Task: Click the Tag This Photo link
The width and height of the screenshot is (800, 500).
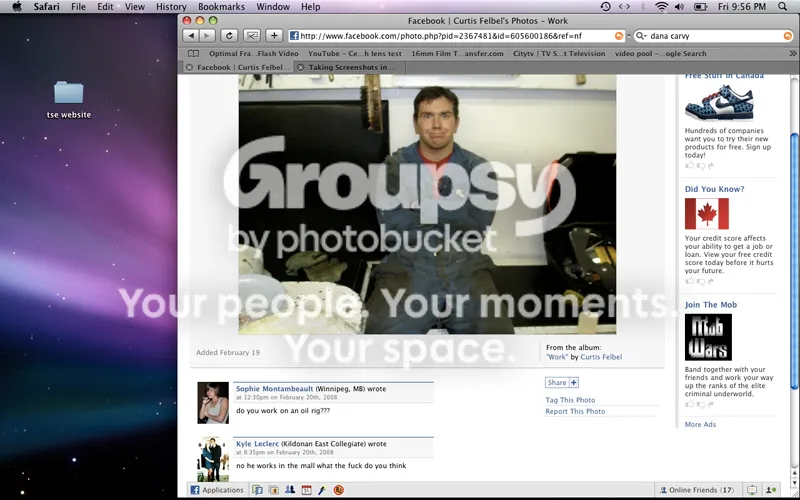Action: [x=570, y=400]
